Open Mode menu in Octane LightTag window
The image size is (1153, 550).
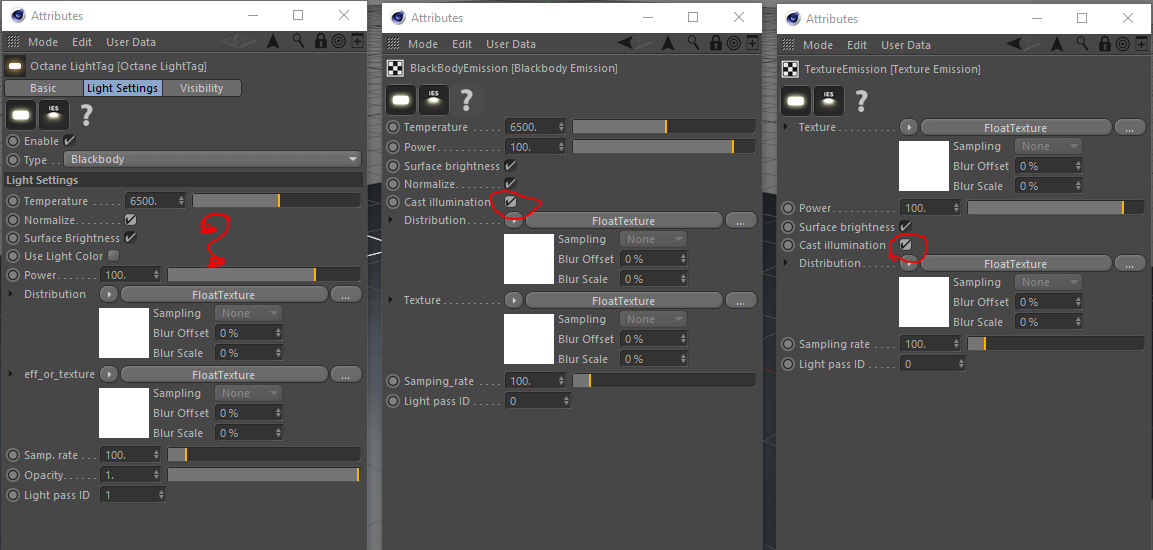coord(43,42)
